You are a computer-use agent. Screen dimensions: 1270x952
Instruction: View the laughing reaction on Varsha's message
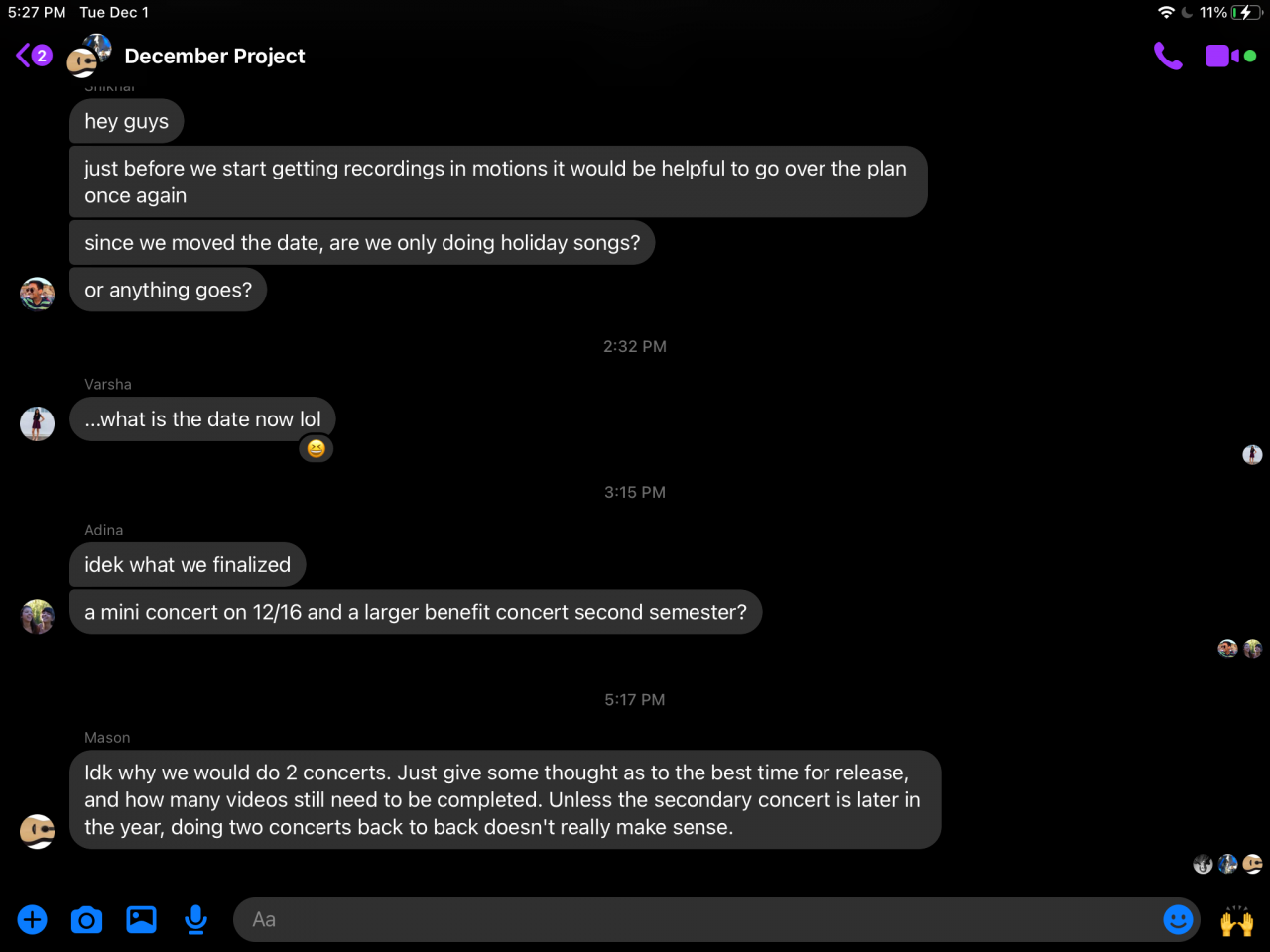click(316, 449)
